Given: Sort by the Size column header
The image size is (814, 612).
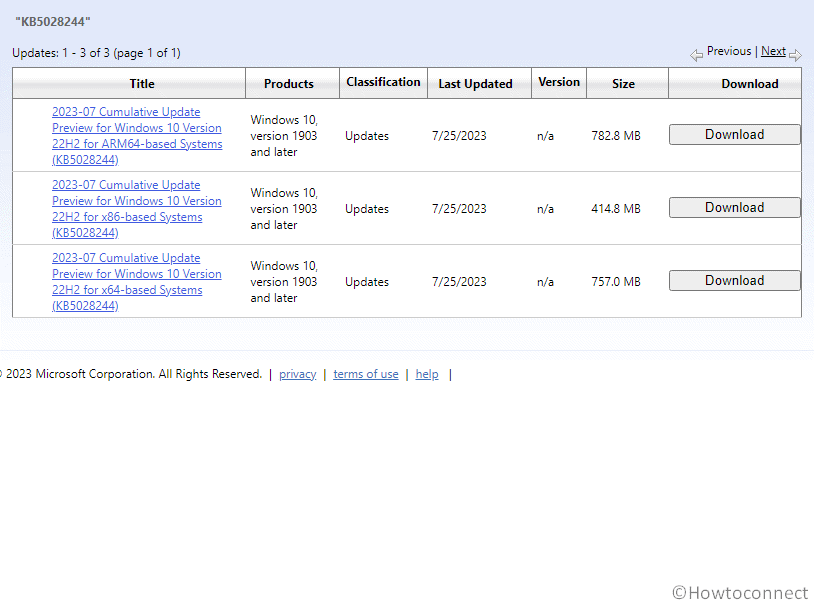Looking at the screenshot, I should tap(623, 84).
